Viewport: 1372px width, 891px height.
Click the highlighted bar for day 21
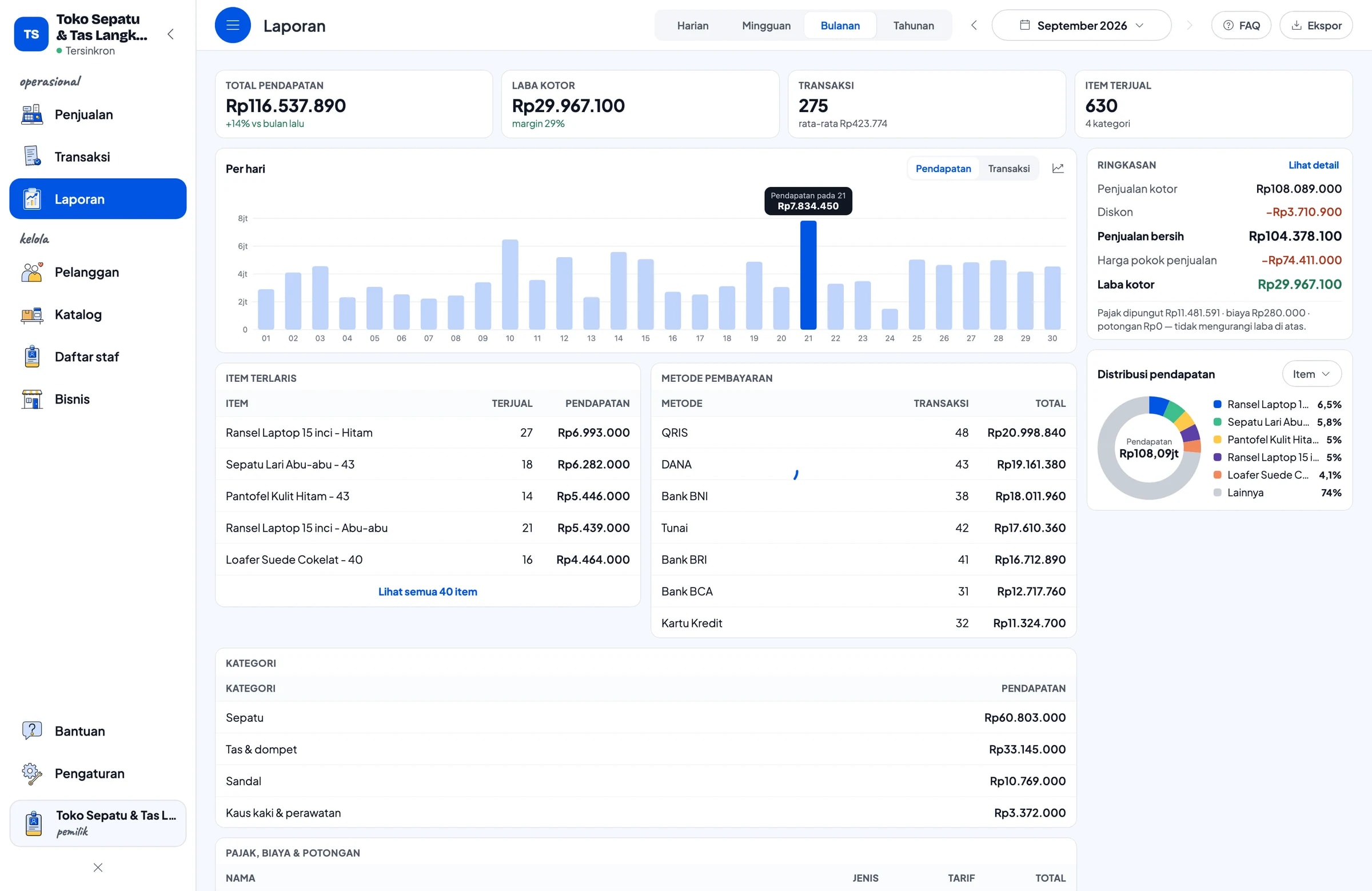pyautogui.click(x=808, y=275)
